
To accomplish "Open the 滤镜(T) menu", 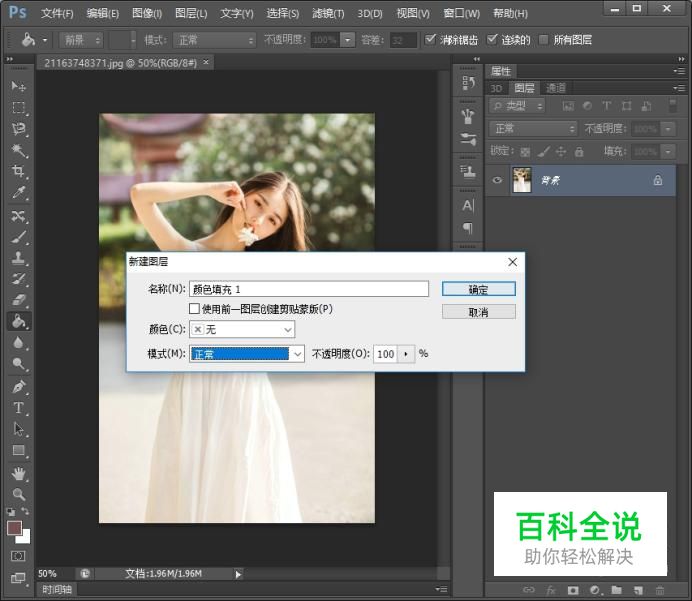I will click(x=328, y=13).
